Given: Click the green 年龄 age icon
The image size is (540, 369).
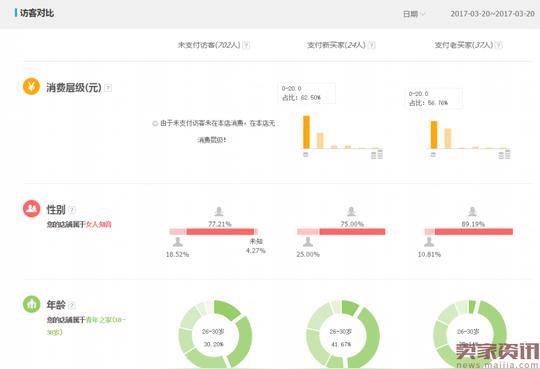Looking at the screenshot, I should 31,304.
